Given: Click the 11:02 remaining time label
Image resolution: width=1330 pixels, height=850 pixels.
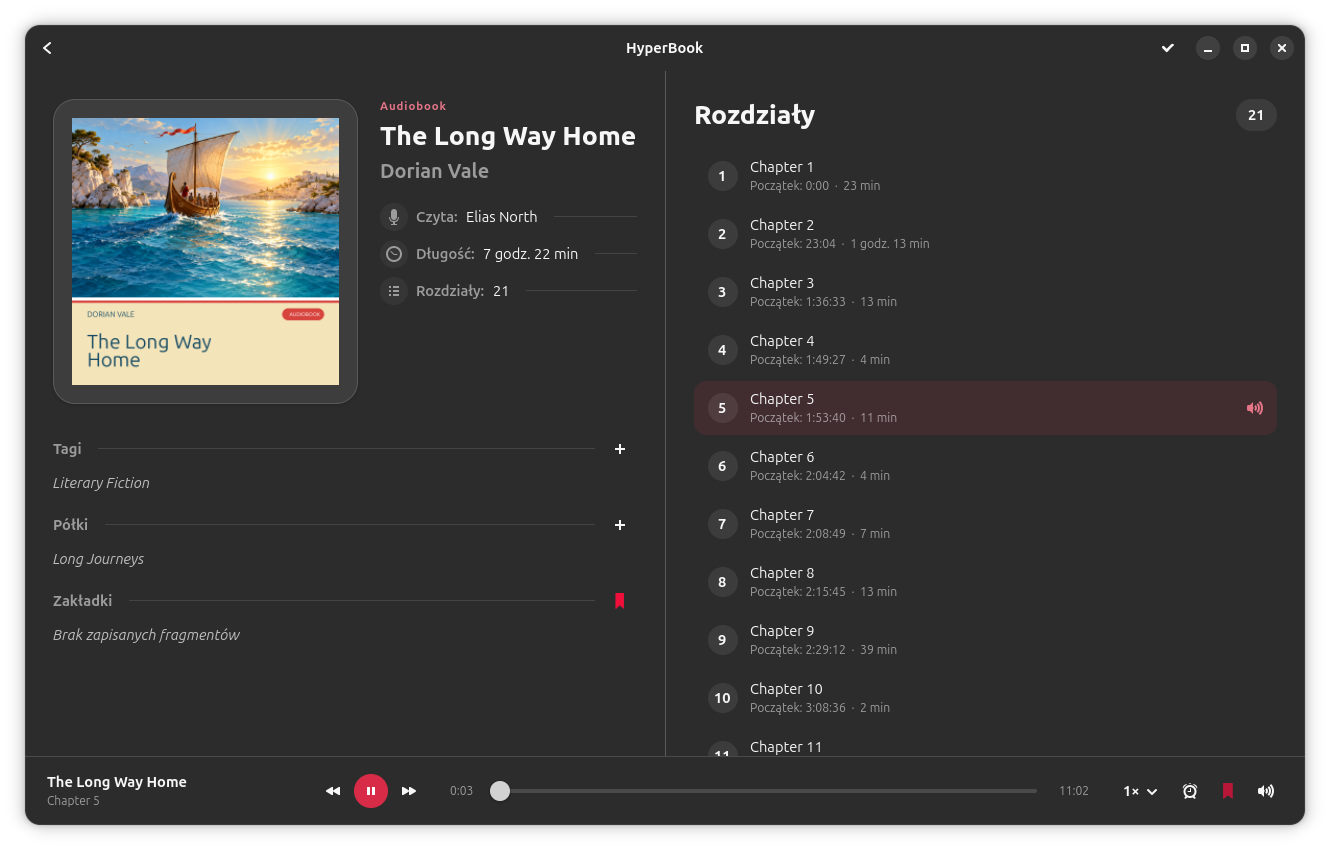Looking at the screenshot, I should (1074, 791).
